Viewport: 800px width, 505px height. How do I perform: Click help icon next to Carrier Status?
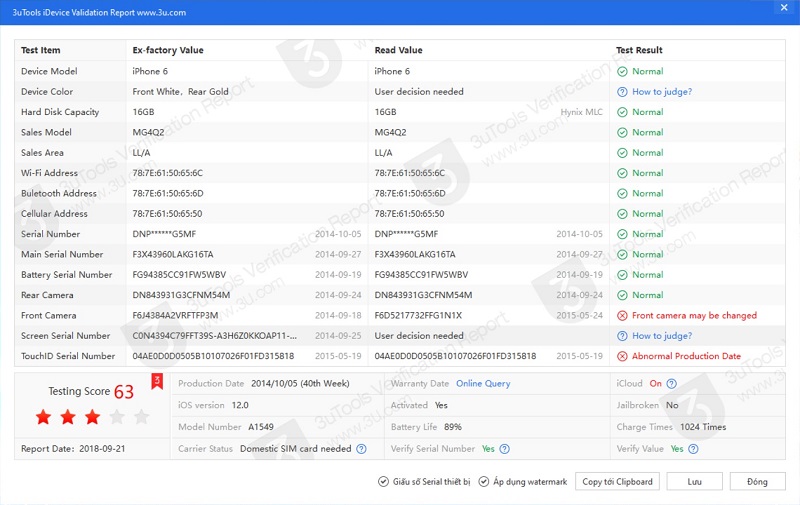(361, 449)
